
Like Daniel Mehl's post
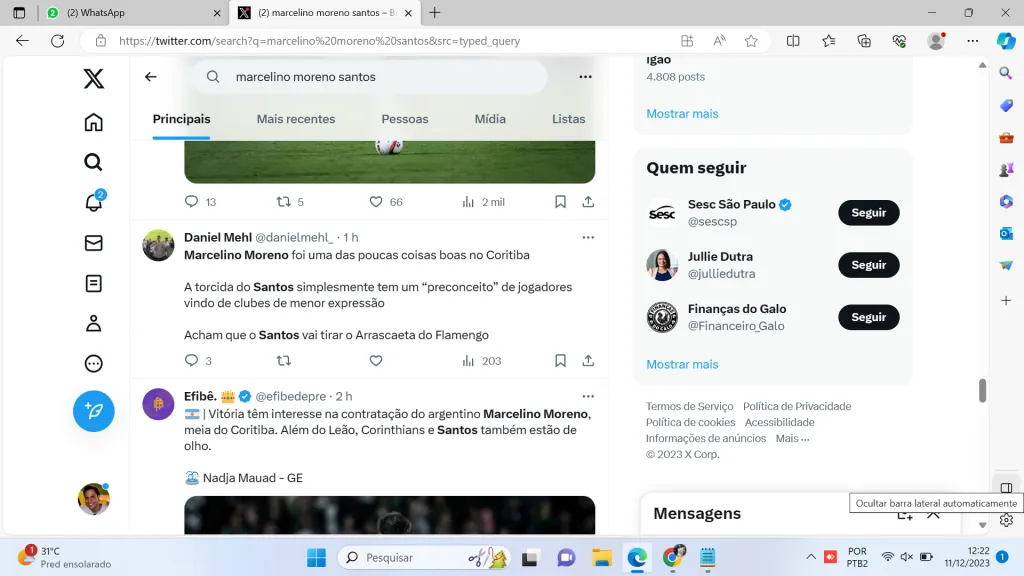(x=376, y=361)
